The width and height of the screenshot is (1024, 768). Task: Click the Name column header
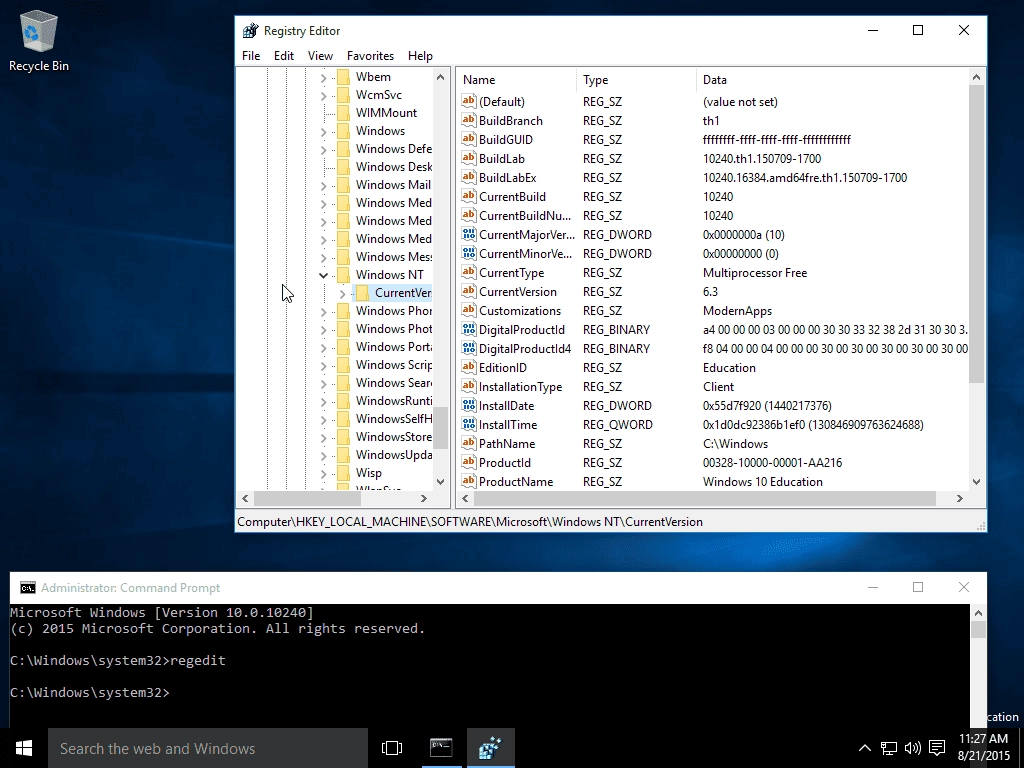[517, 80]
